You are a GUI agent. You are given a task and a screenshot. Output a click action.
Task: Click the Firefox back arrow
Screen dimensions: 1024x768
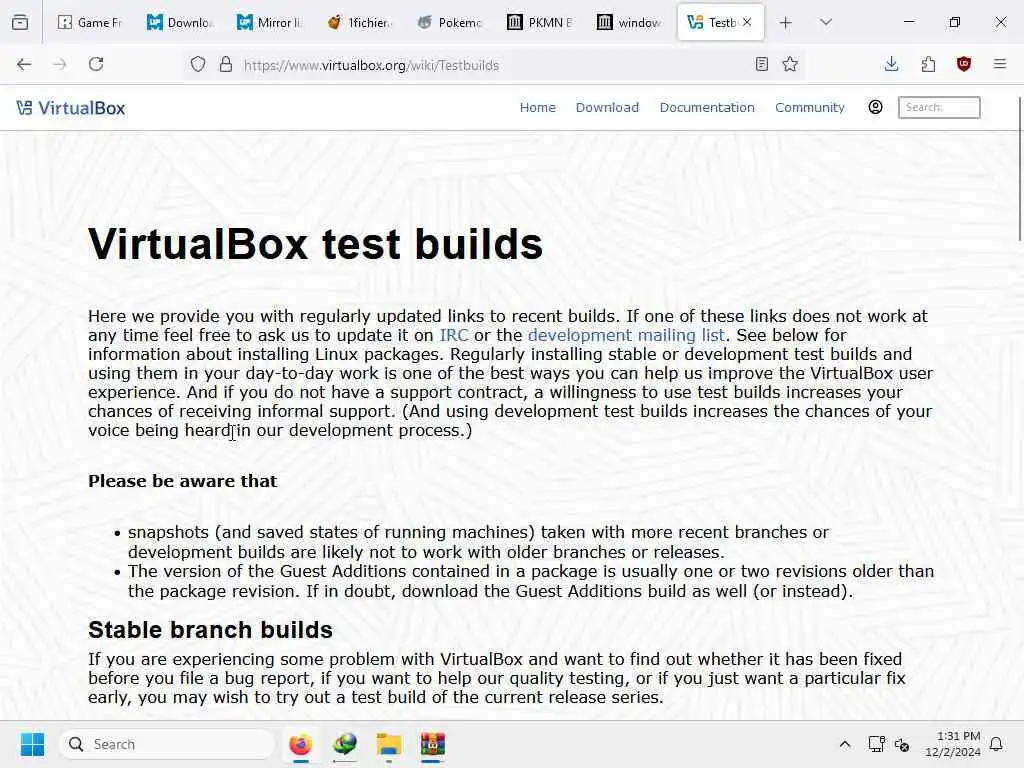[x=24, y=64]
